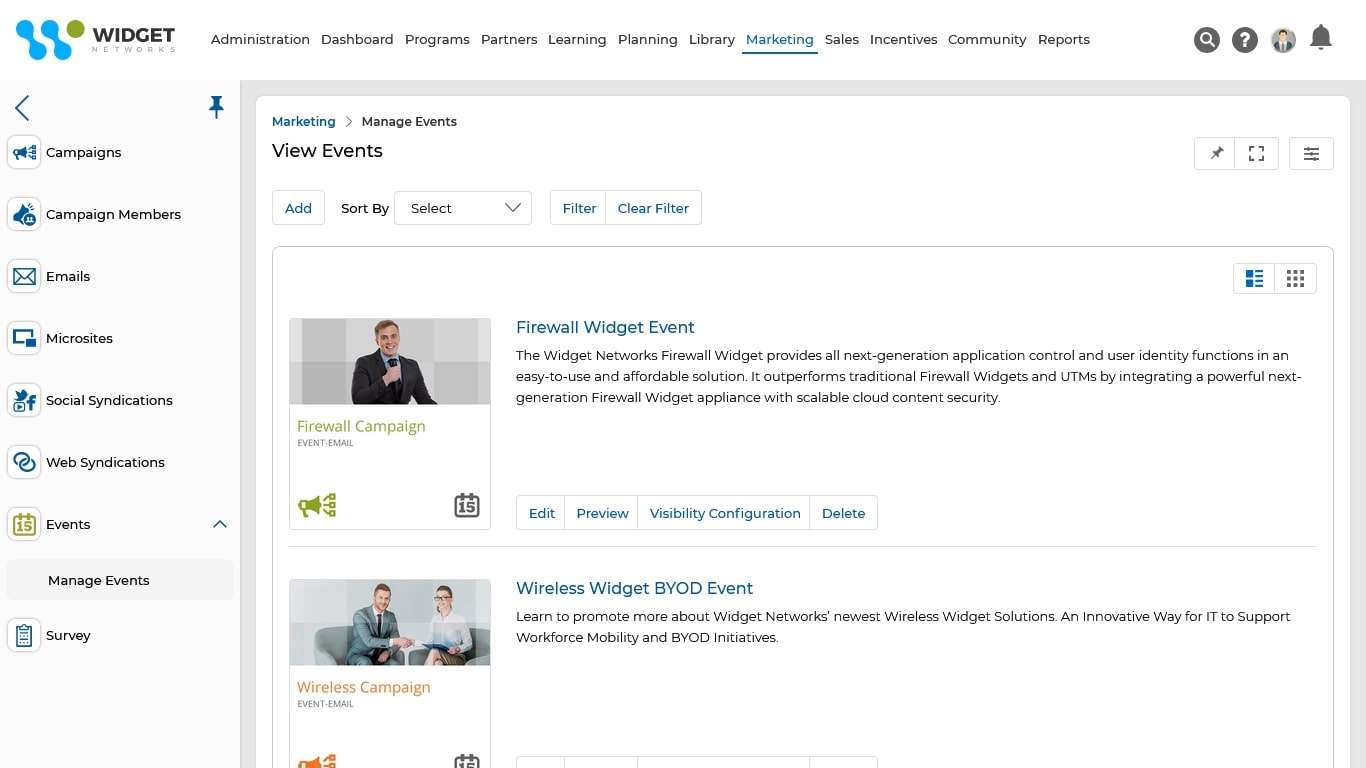This screenshot has height=768, width=1366.
Task: Open the Survey sidebar icon
Action: point(23,635)
